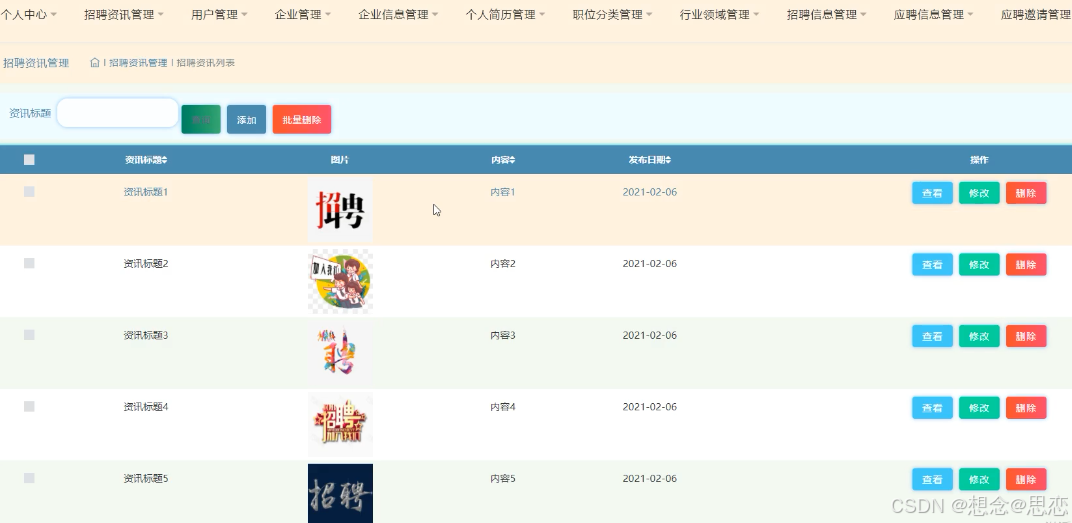Click 修改 in 资讯标题4 row
This screenshot has height=523, width=1072.
click(x=979, y=408)
